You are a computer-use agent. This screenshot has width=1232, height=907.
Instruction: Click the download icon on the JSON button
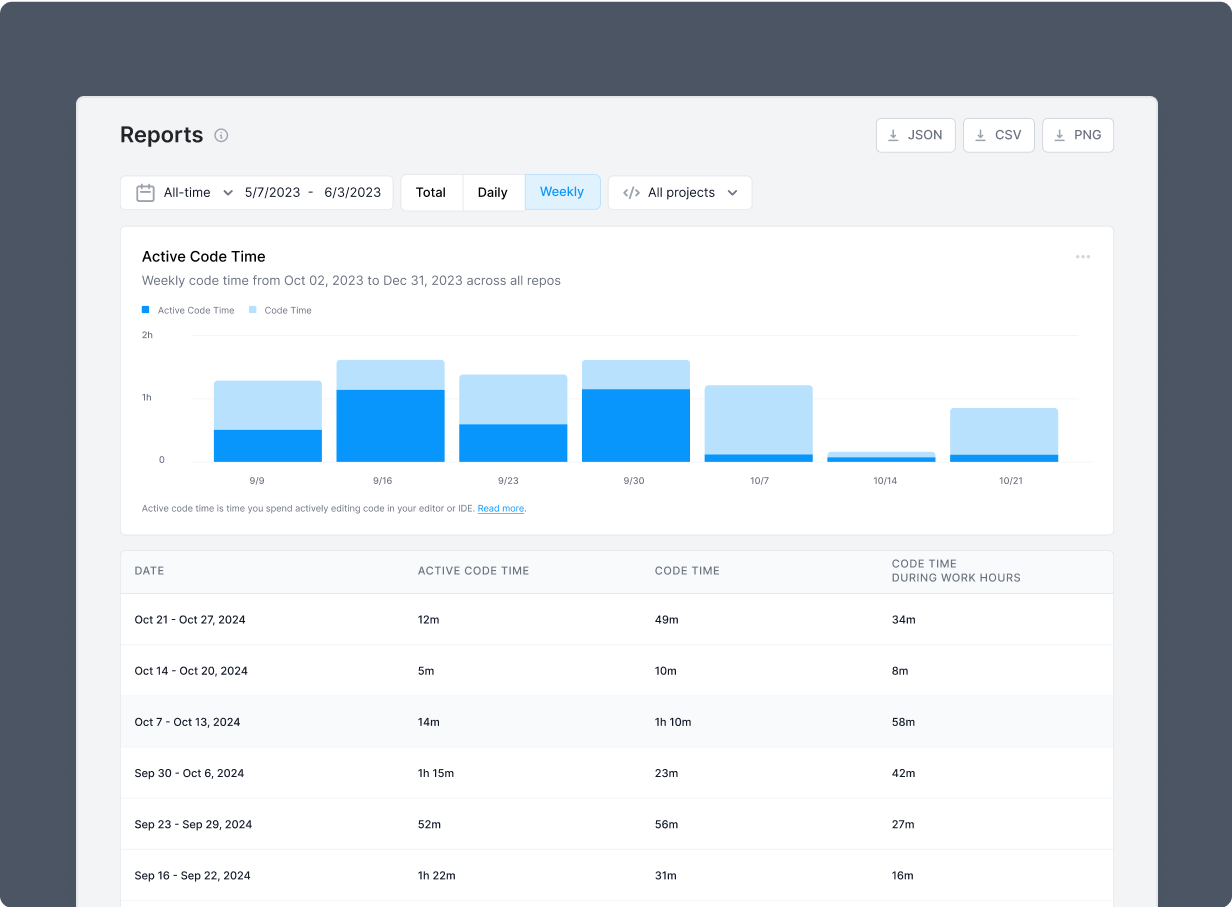click(x=894, y=135)
